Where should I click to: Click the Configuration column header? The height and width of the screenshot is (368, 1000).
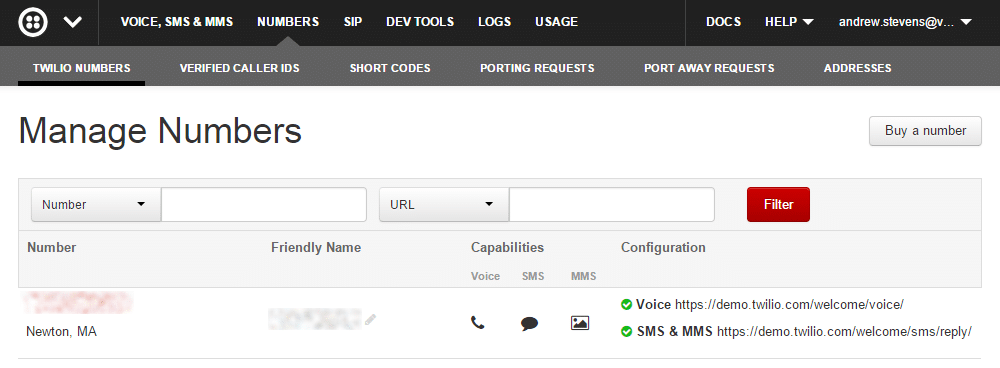pyautogui.click(x=663, y=247)
